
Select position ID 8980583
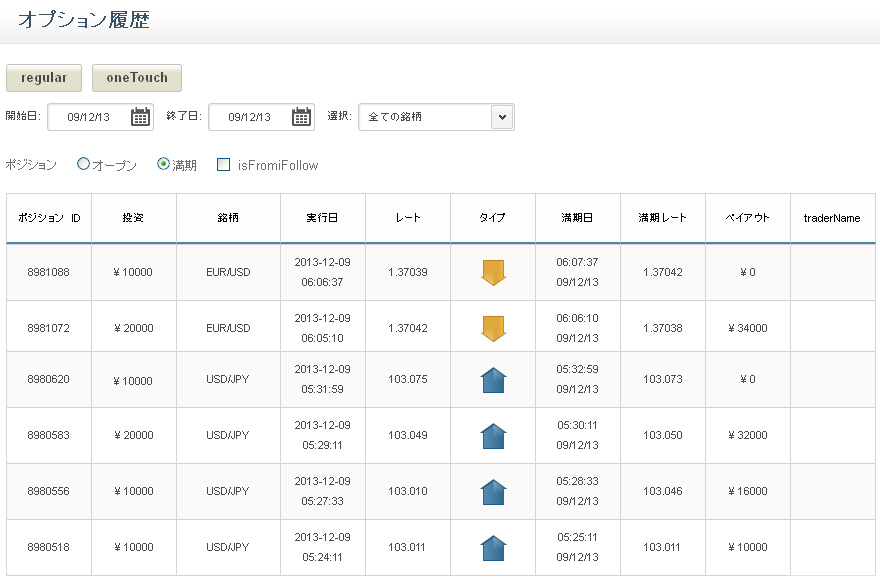(x=48, y=436)
